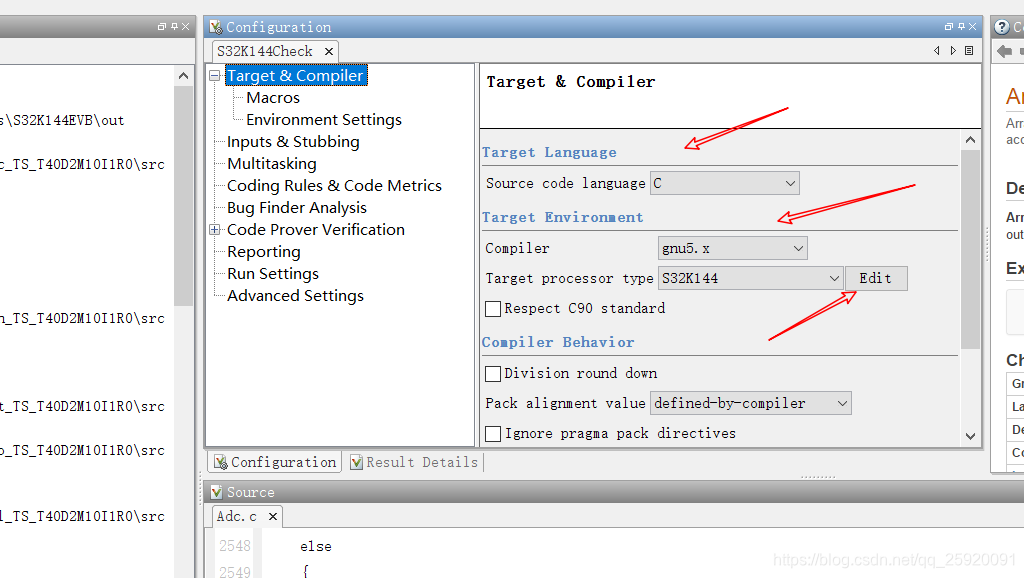Close the Adc.c source tab
This screenshot has width=1024, height=578.
tap(273, 517)
